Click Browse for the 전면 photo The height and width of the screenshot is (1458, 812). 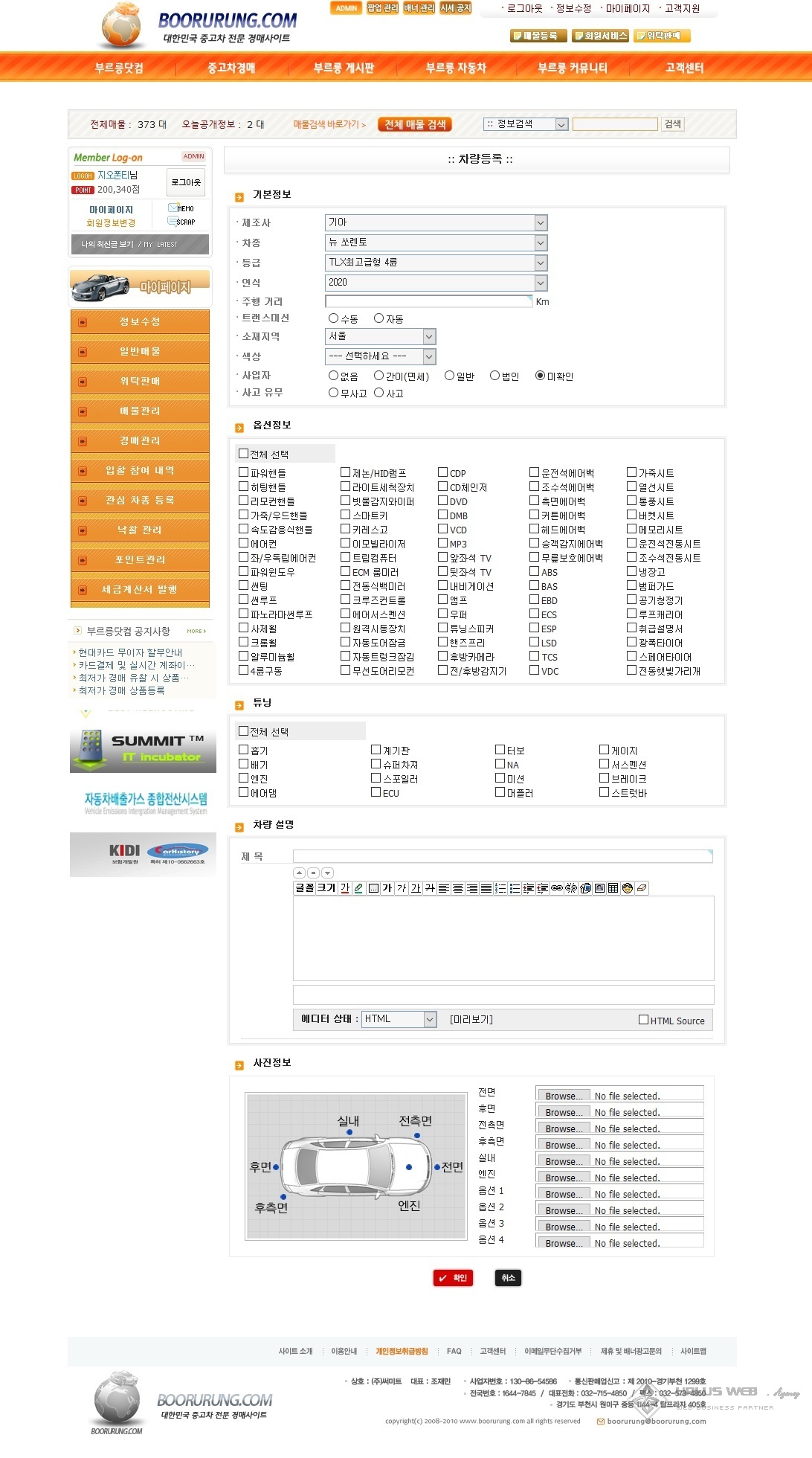coord(563,1096)
